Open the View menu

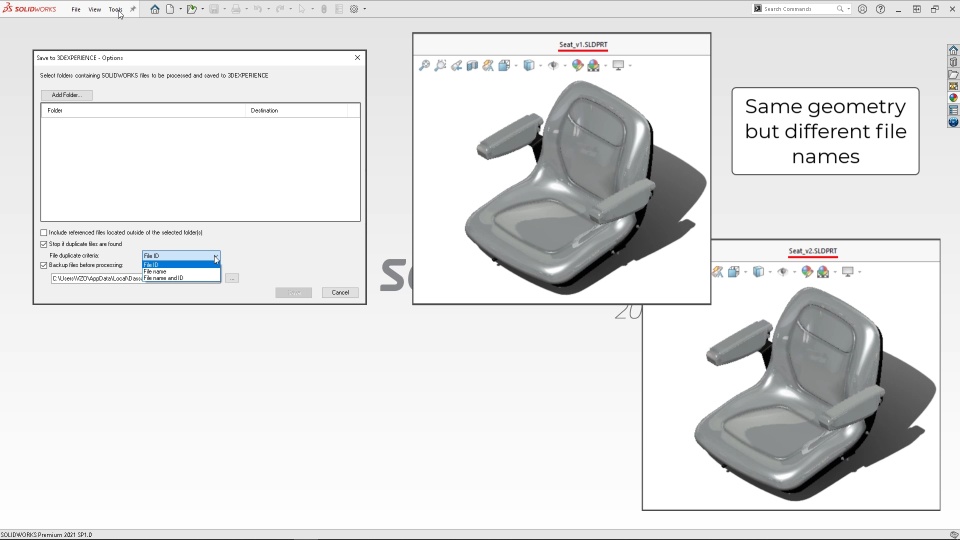(94, 9)
